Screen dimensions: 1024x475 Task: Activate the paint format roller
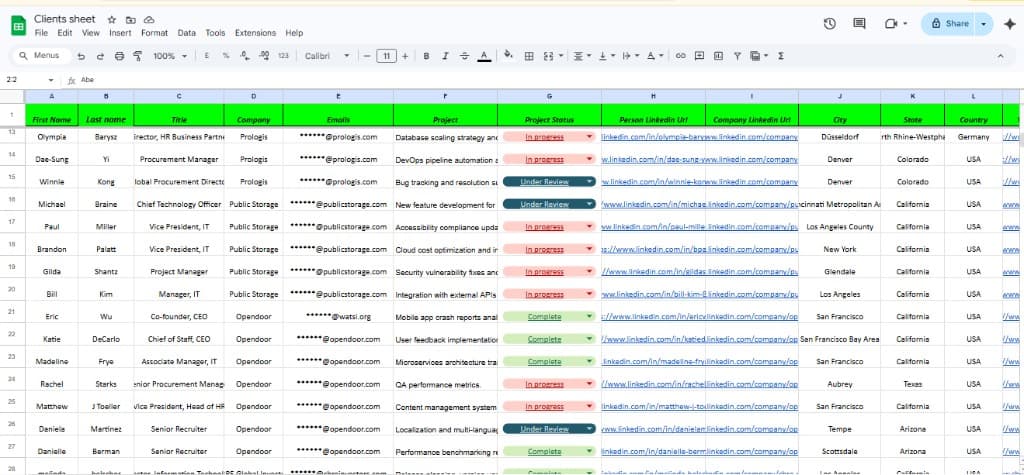[138, 56]
